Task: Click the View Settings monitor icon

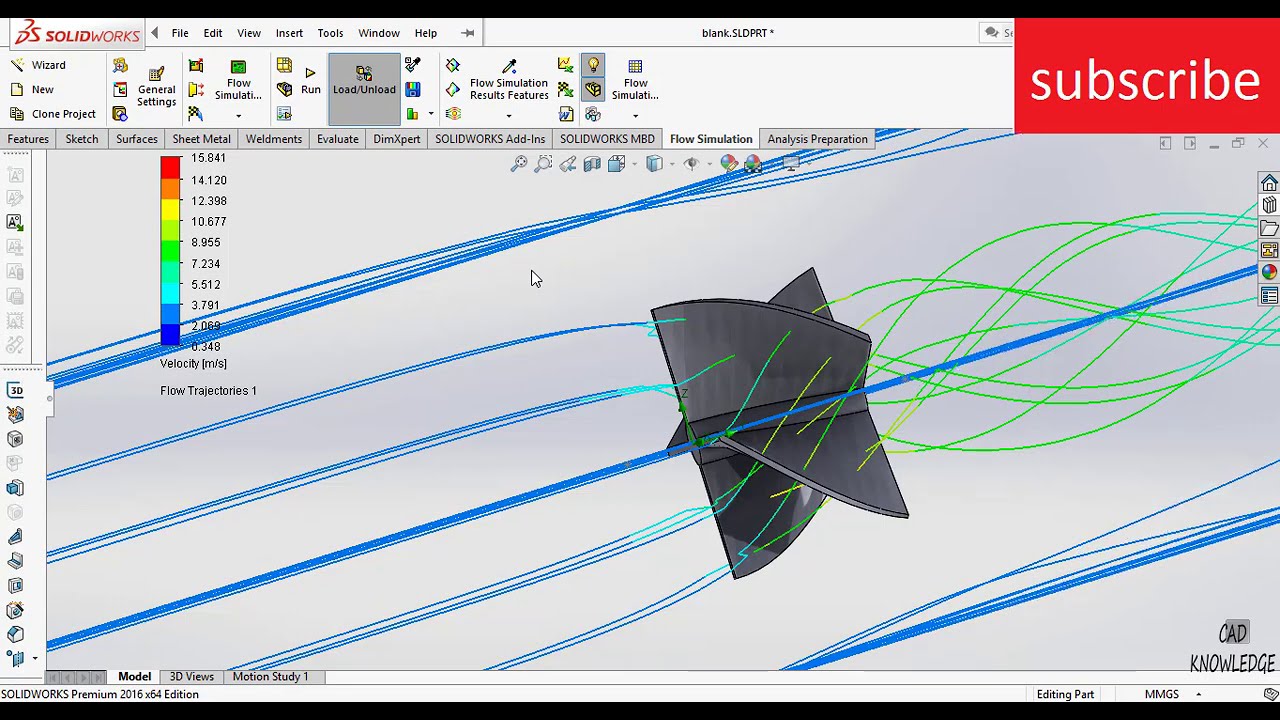Action: click(791, 164)
